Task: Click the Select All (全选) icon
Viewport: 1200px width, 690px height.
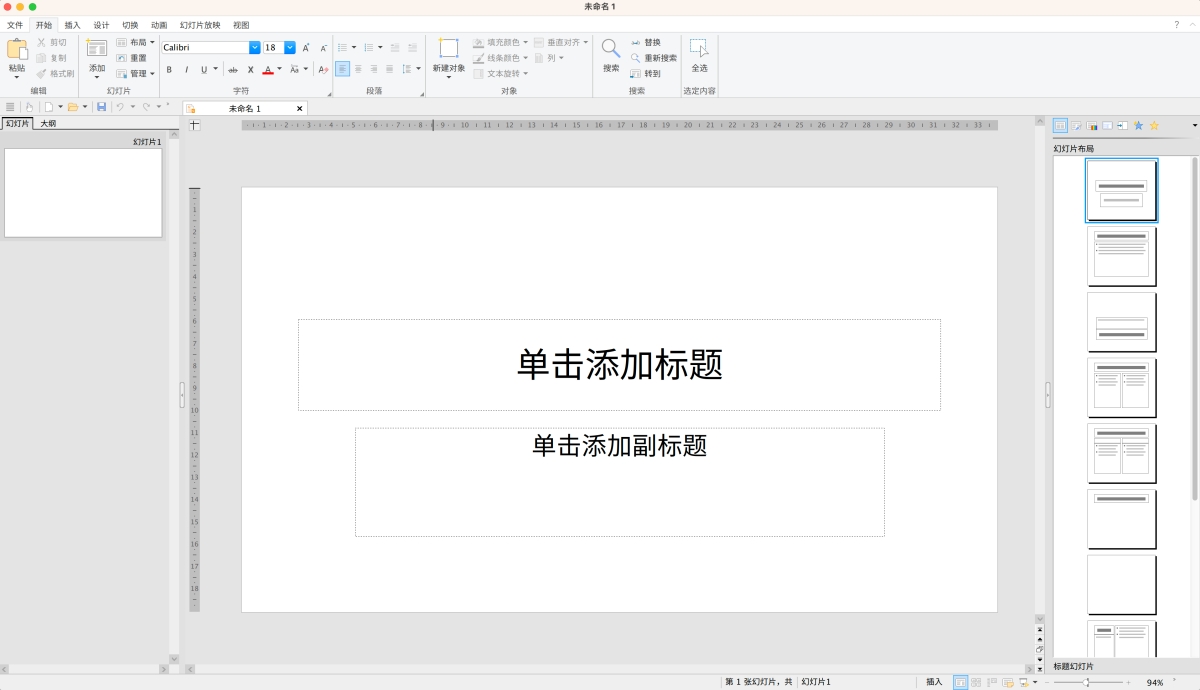Action: (699, 49)
